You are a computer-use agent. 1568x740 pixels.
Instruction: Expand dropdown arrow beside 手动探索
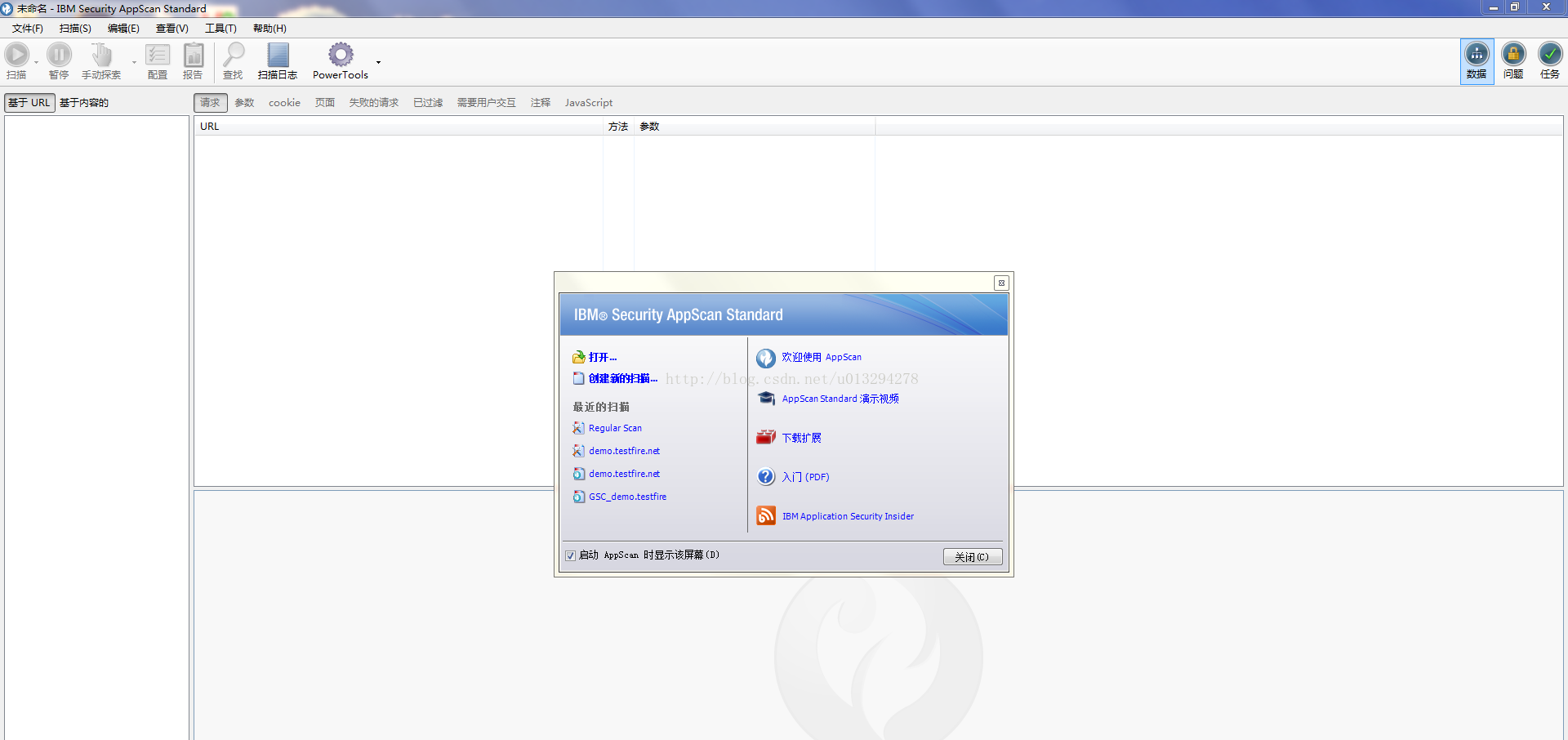134,62
